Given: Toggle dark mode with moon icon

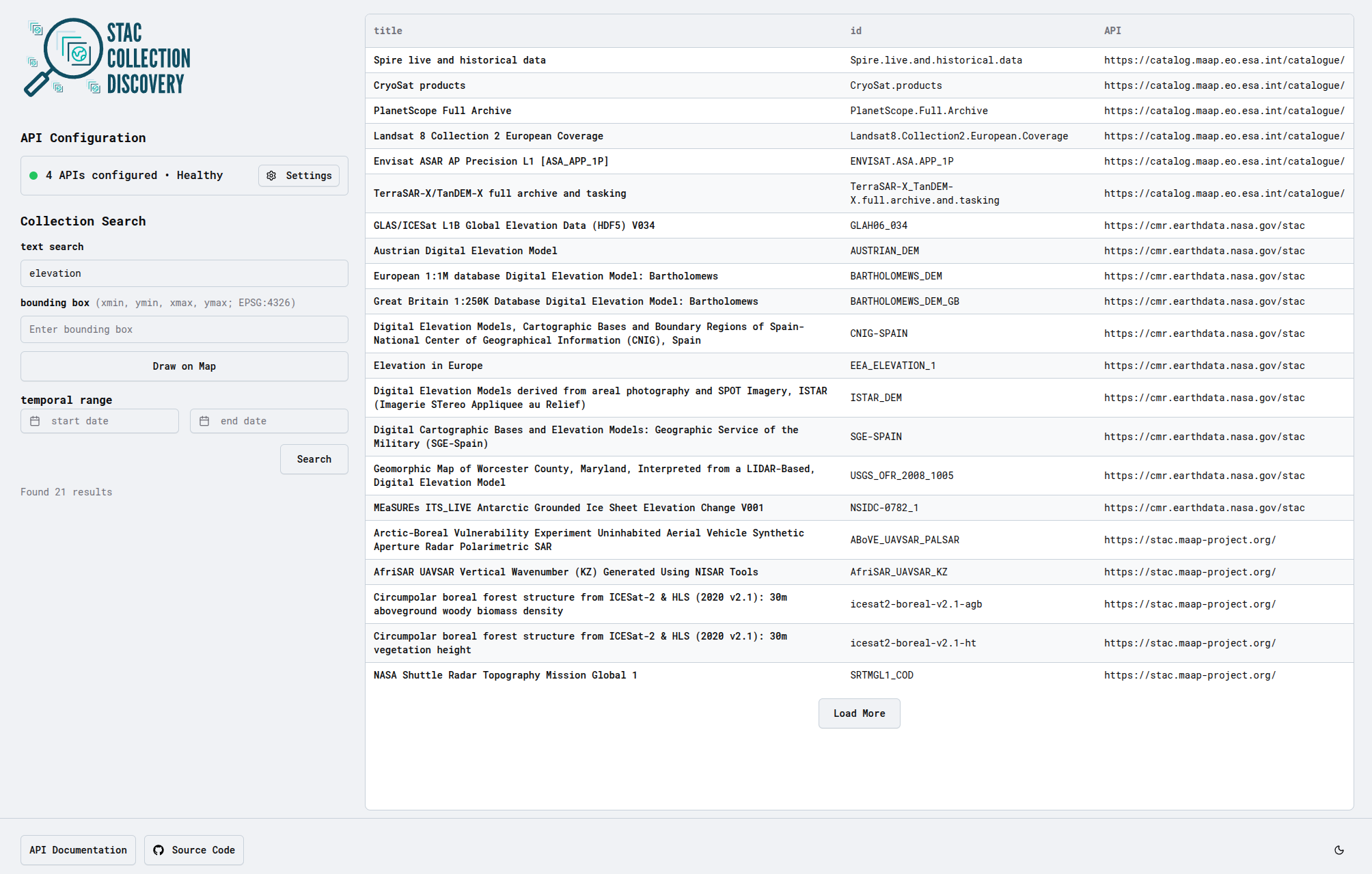Looking at the screenshot, I should tap(1339, 850).
